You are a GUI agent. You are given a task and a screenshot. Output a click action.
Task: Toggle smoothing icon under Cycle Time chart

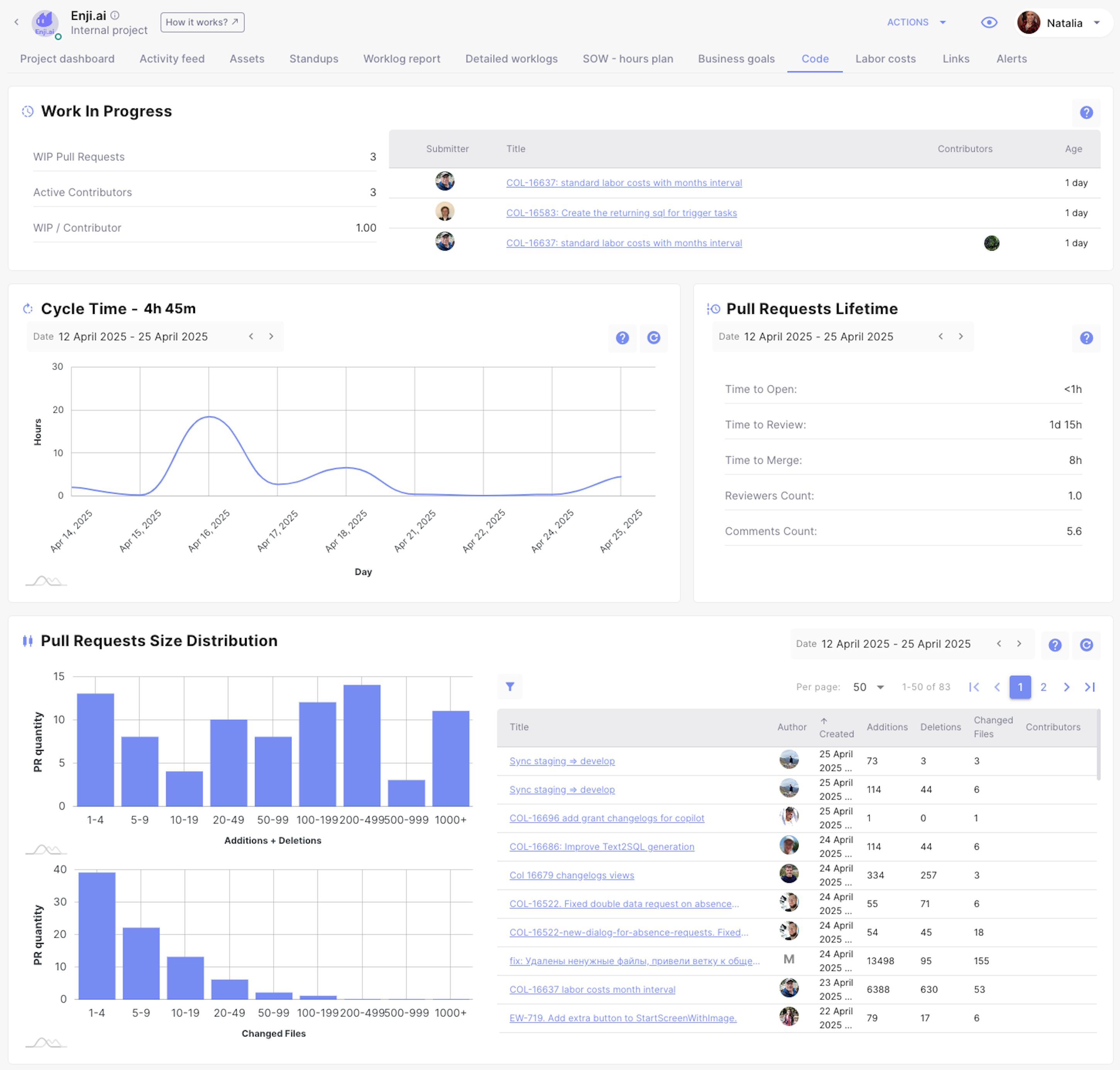[x=46, y=581]
